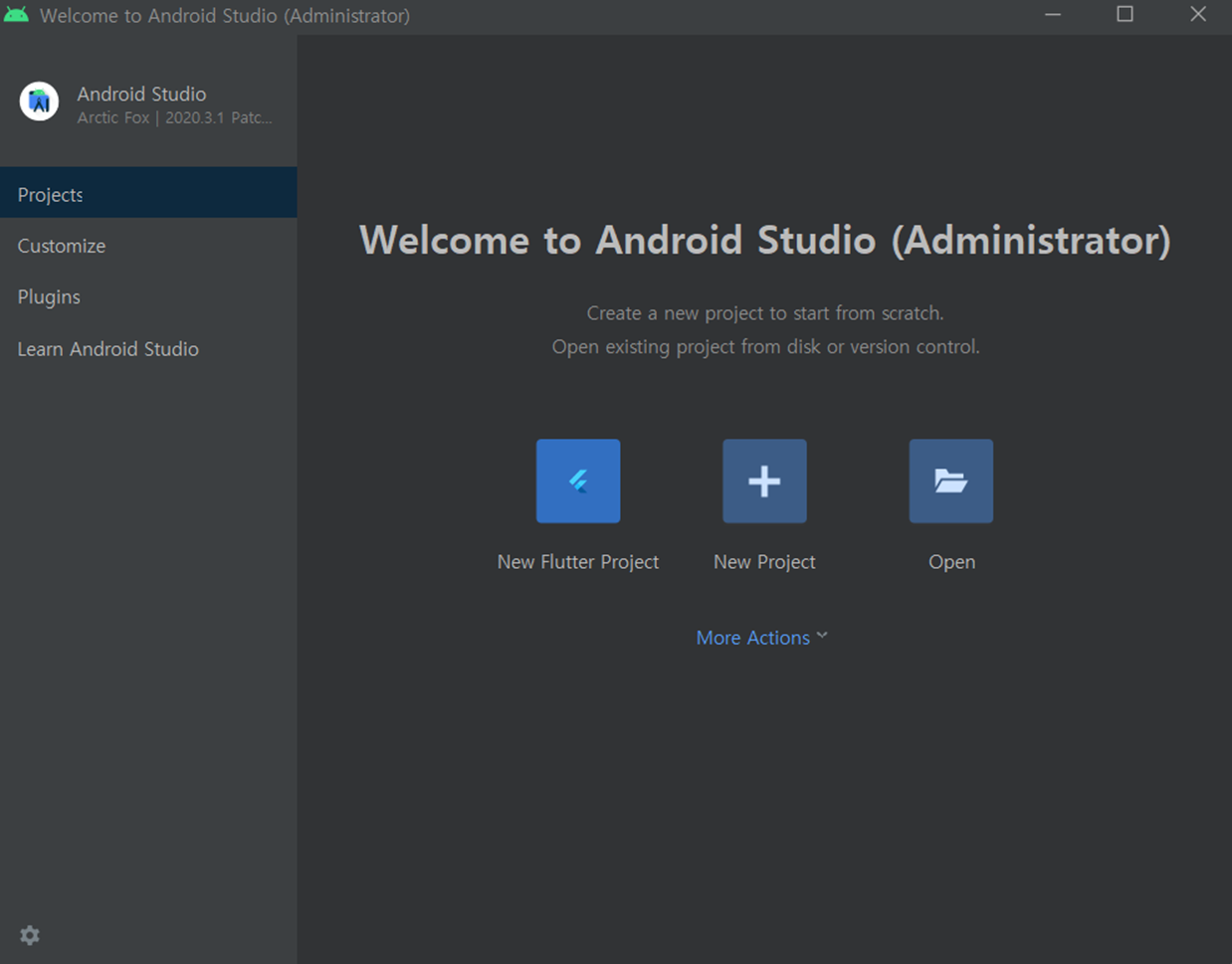Minimize the Android Studio welcome window
The height and width of the screenshot is (964, 1232).
tap(1053, 15)
